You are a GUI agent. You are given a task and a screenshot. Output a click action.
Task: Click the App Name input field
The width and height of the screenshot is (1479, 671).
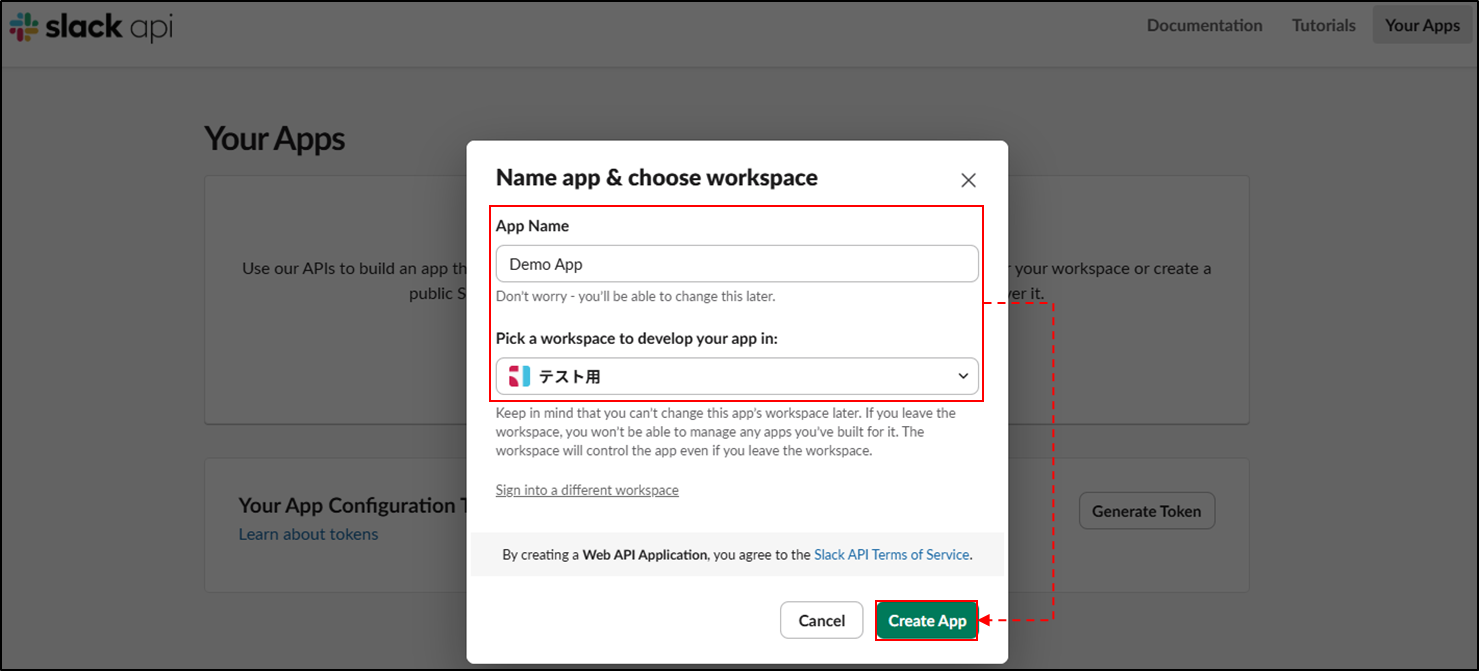tap(736, 264)
